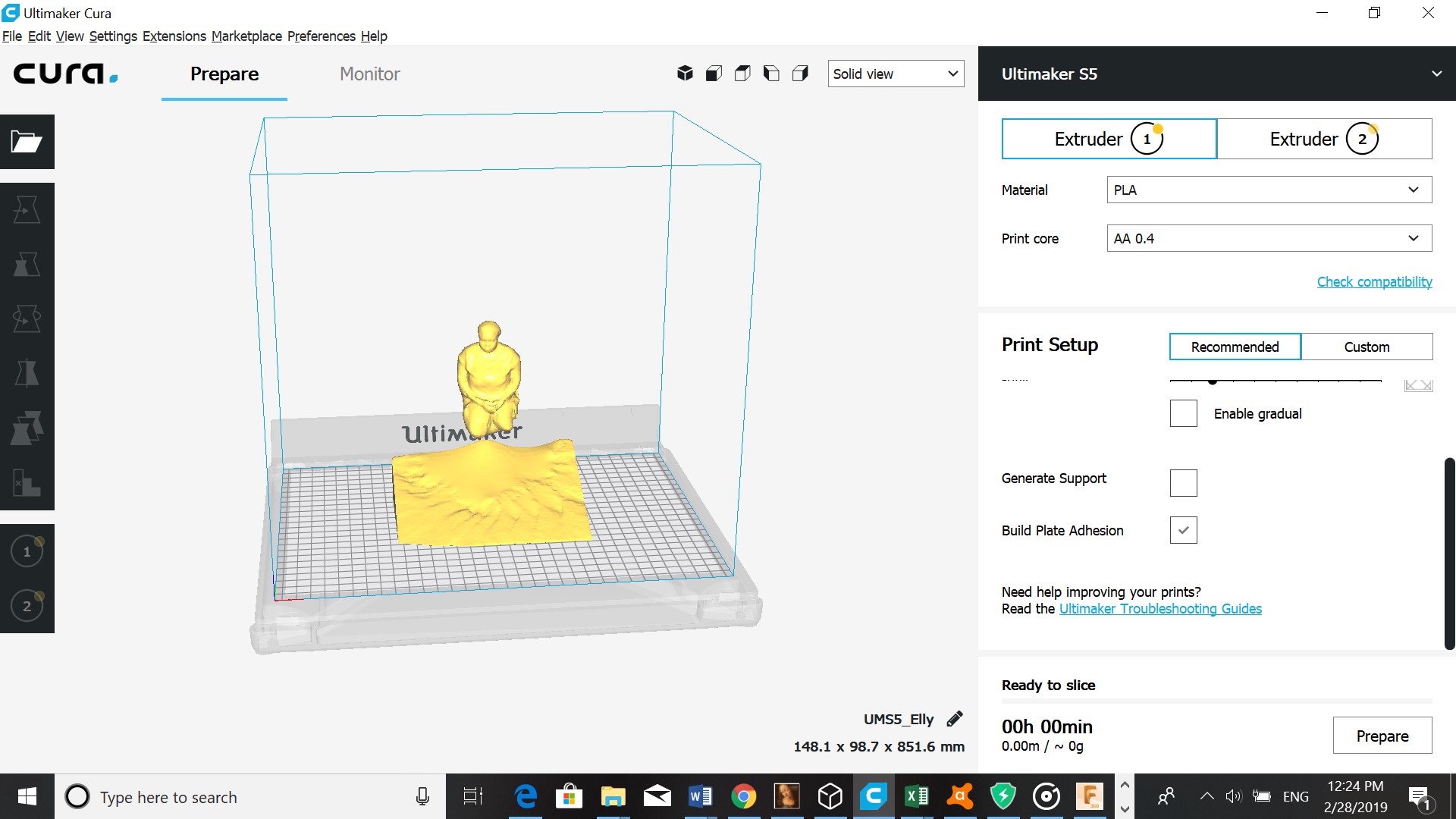The height and width of the screenshot is (819, 1456).
Task: Select the Scale tool in sidebar
Action: (x=27, y=265)
